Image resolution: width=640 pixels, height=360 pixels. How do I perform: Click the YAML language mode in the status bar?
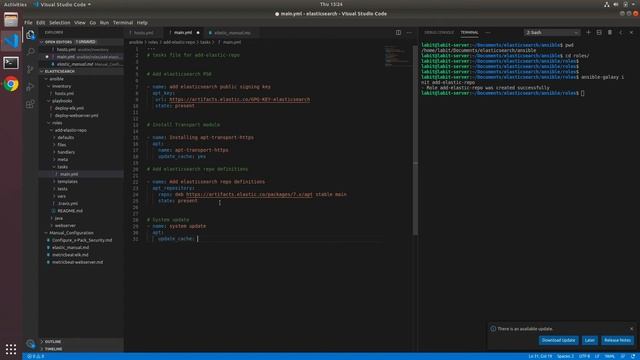click(x=609, y=356)
